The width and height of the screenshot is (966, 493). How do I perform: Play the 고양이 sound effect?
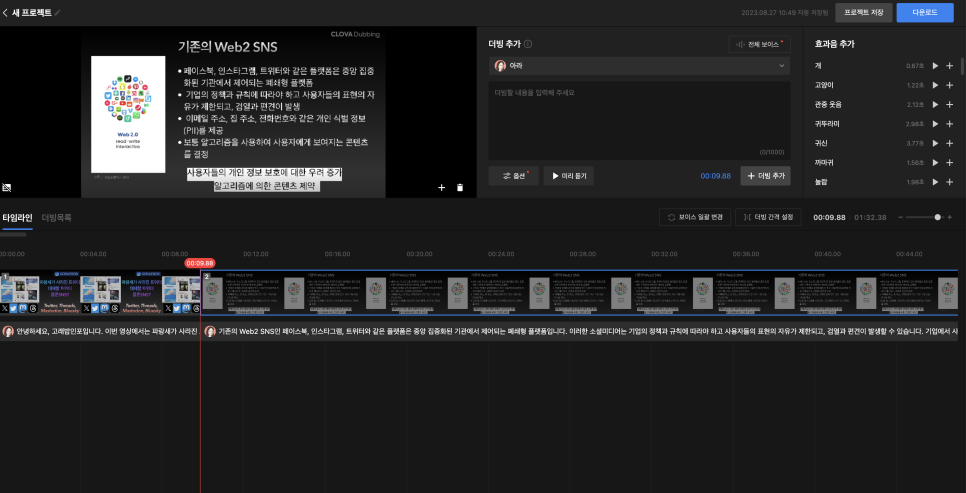[x=935, y=85]
